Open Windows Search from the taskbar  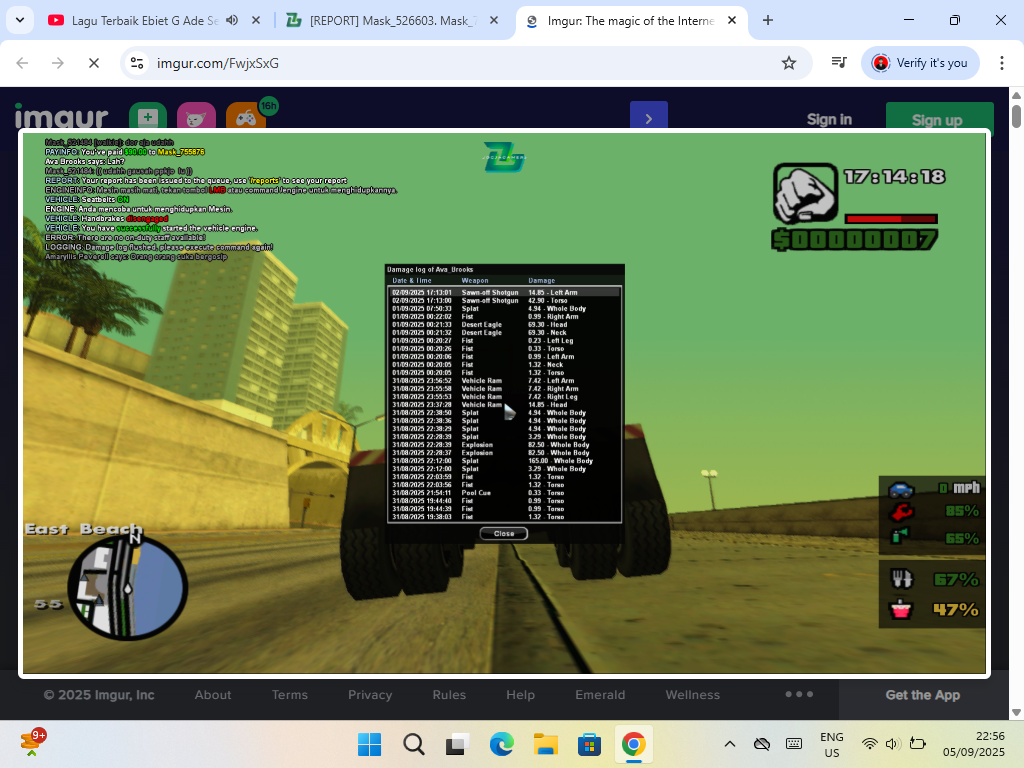pos(413,744)
